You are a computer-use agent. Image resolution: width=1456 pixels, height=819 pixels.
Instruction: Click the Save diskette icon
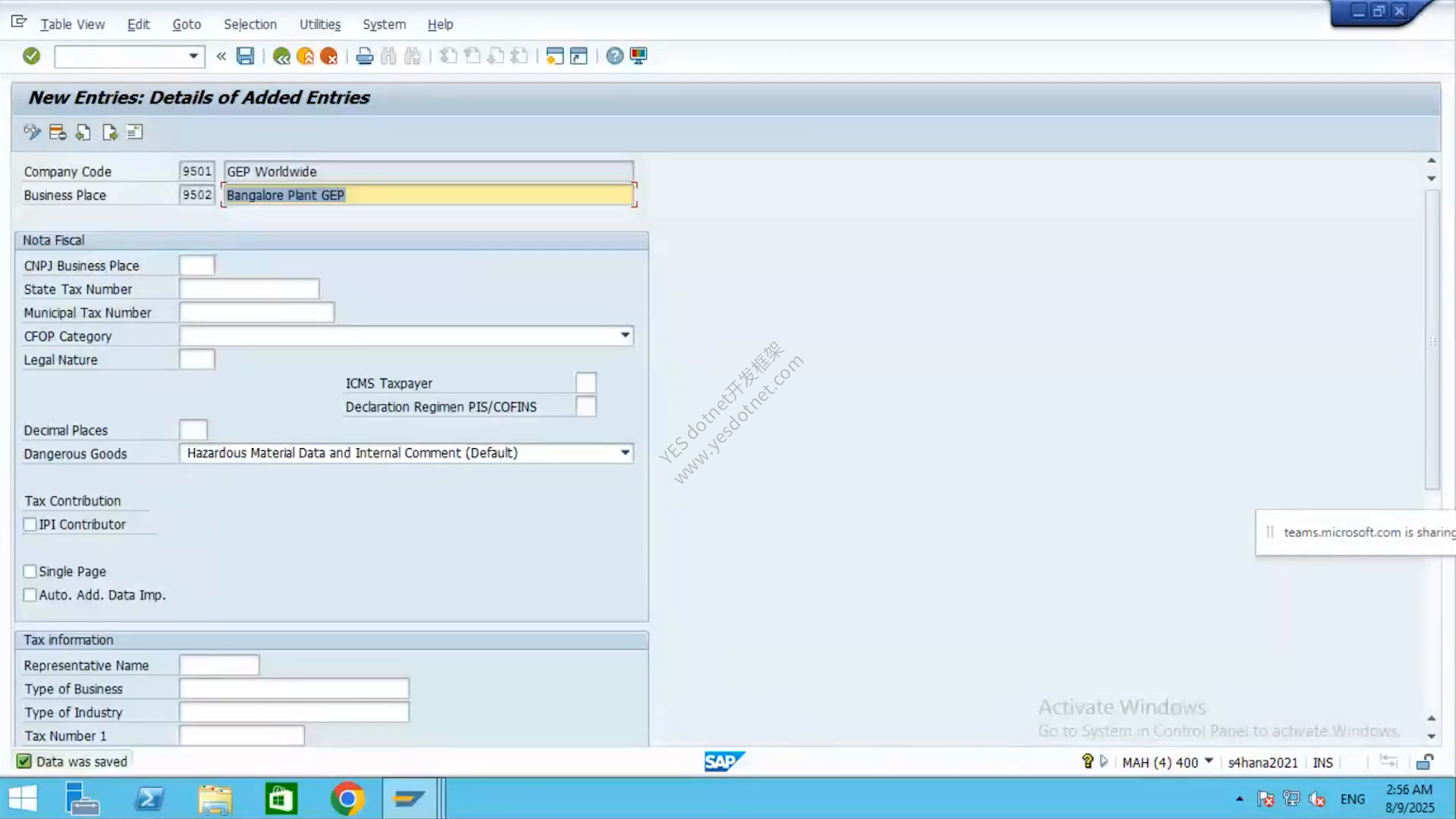(245, 56)
